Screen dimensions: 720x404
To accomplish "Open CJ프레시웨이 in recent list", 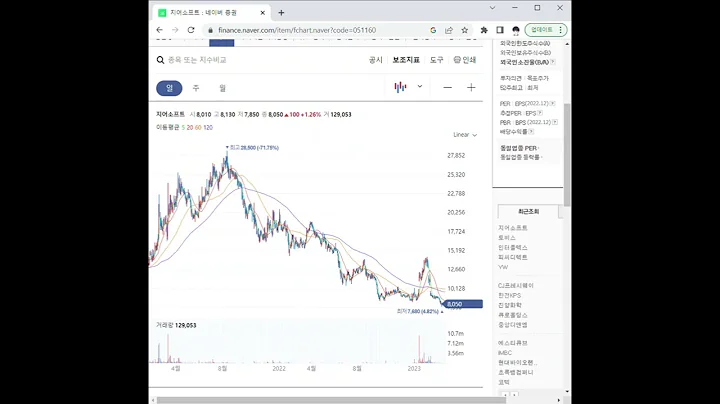I will (516, 286).
